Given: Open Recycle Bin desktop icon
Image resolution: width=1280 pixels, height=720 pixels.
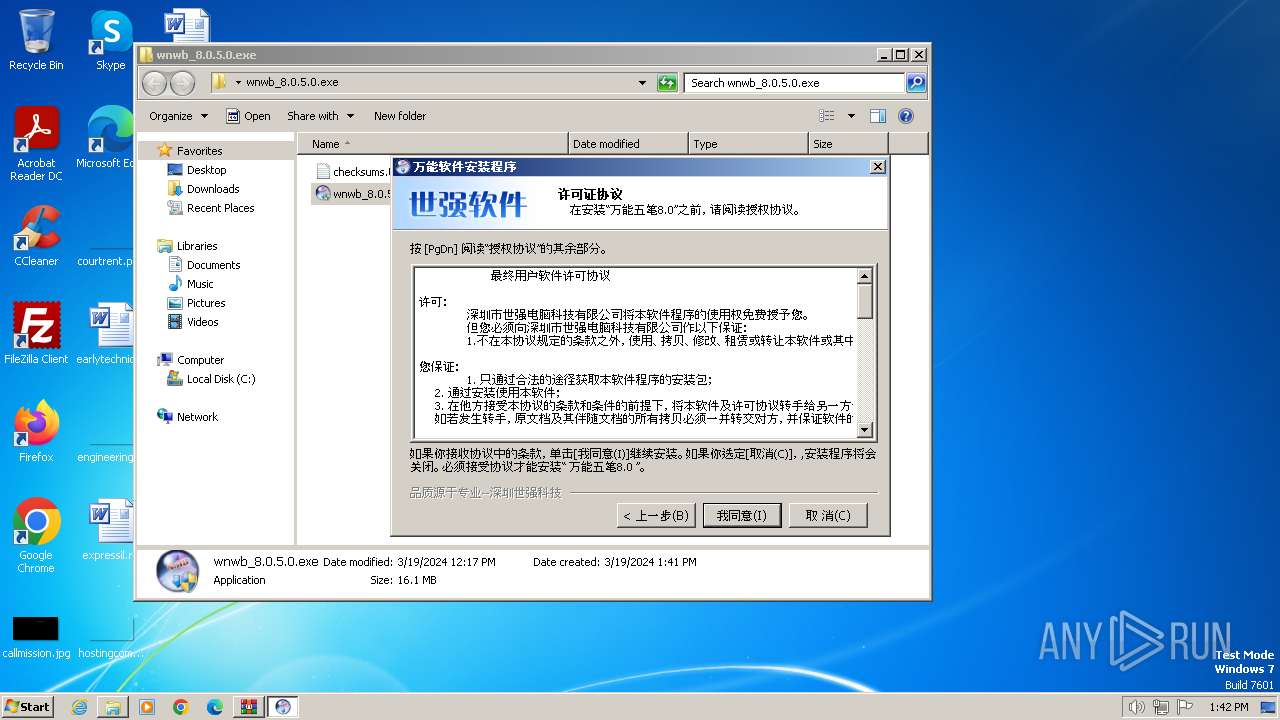Looking at the screenshot, I should 36,40.
